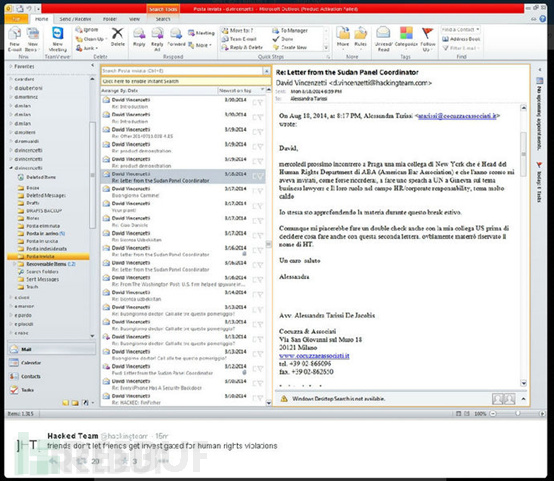Click the Reply icon in Respond group

[139, 34]
